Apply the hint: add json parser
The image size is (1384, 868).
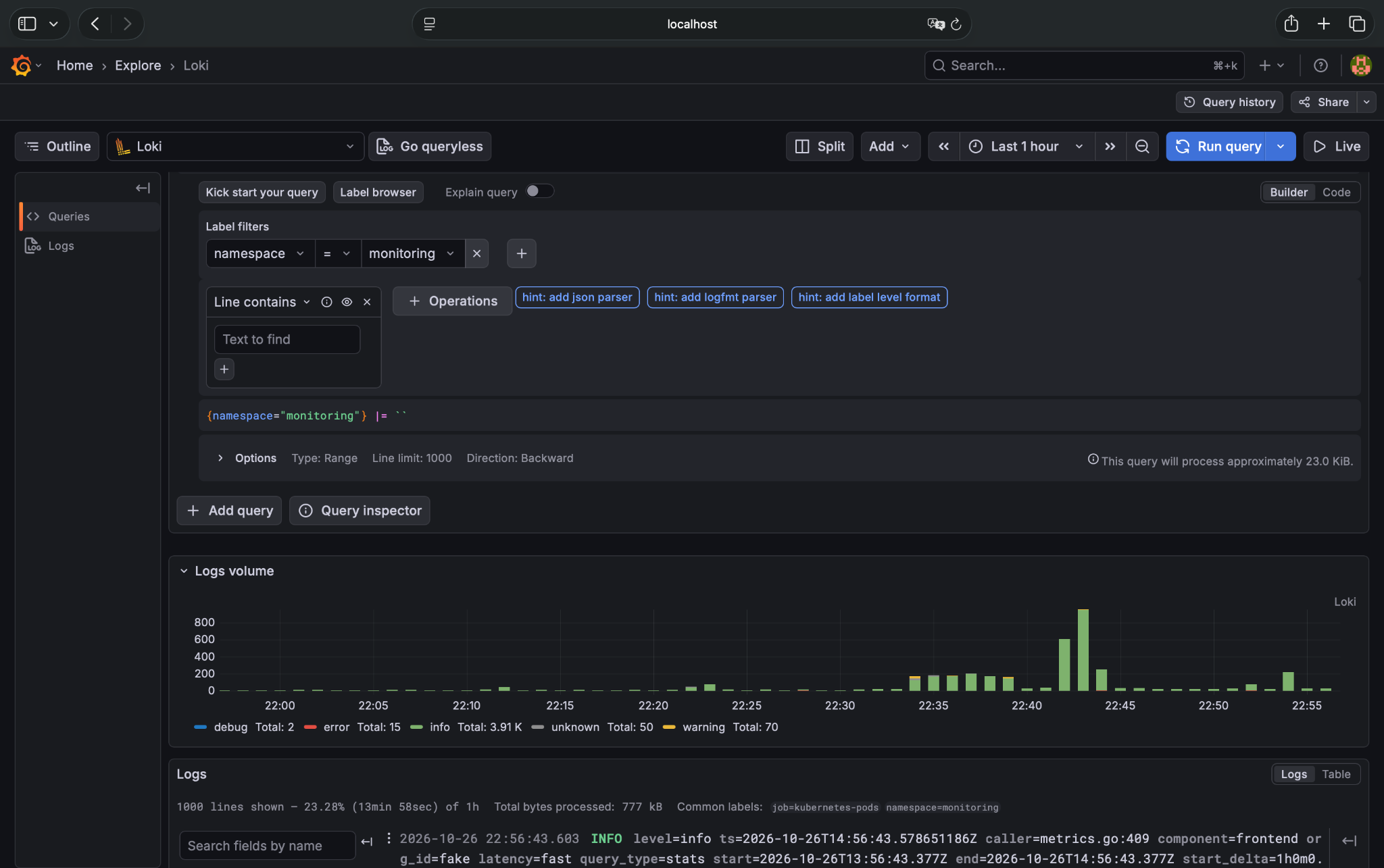point(577,297)
